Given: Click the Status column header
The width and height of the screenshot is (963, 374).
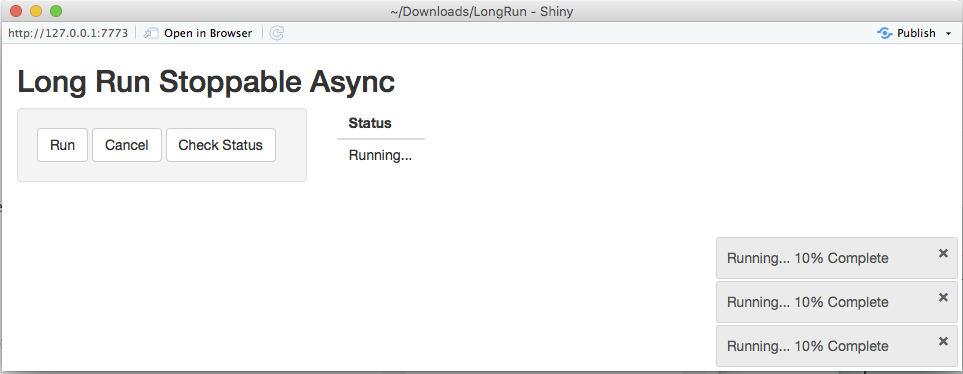Looking at the screenshot, I should pos(370,123).
